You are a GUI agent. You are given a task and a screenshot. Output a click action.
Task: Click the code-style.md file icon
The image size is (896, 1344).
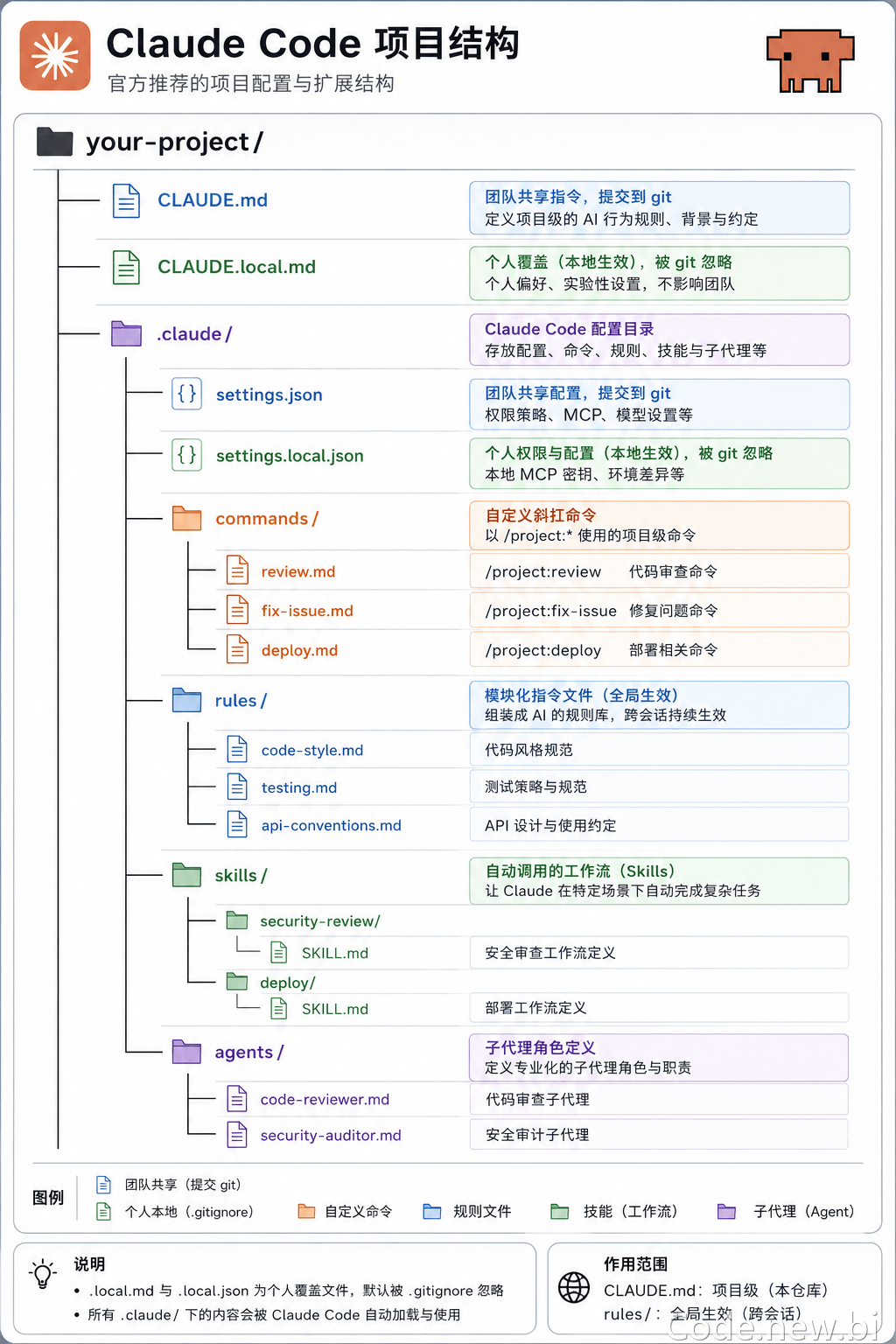[237, 749]
